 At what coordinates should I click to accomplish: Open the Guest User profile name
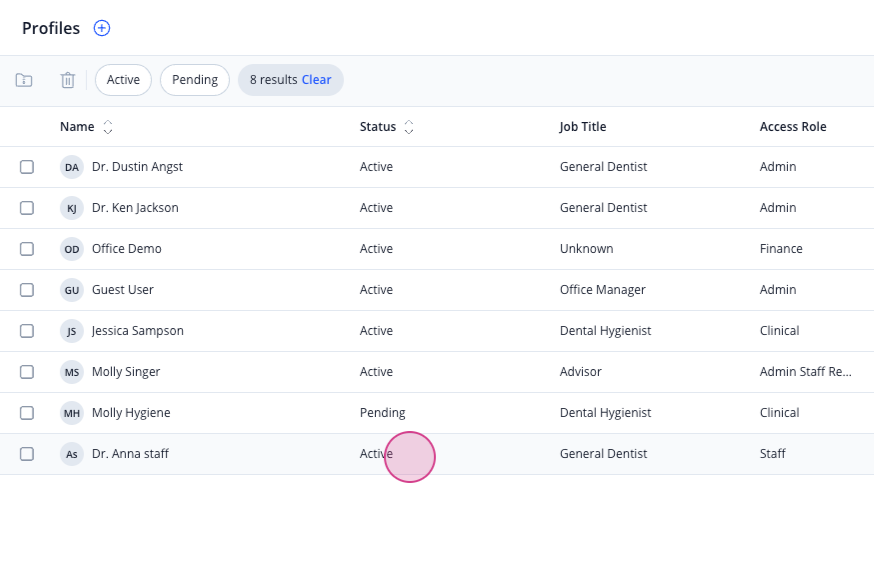[123, 290]
